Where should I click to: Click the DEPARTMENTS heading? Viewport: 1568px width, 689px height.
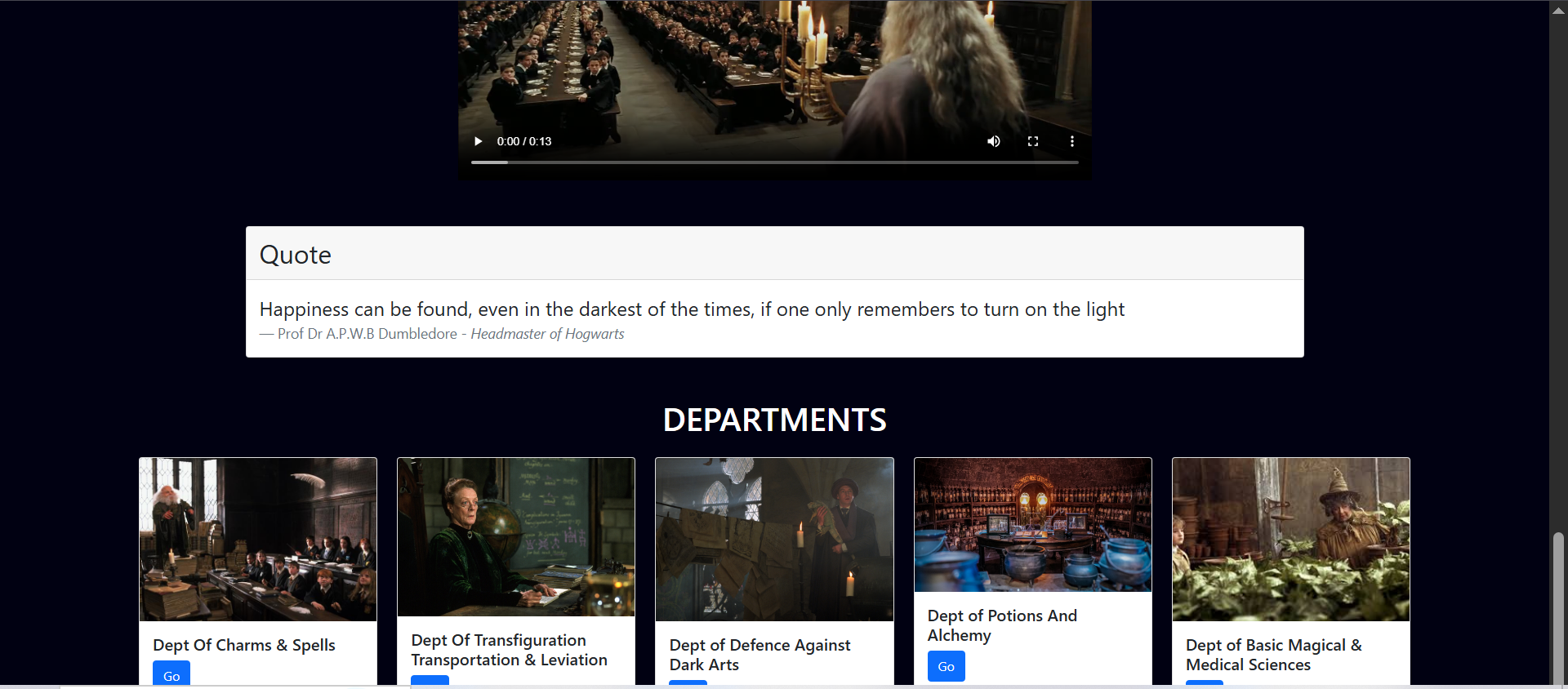(x=774, y=420)
